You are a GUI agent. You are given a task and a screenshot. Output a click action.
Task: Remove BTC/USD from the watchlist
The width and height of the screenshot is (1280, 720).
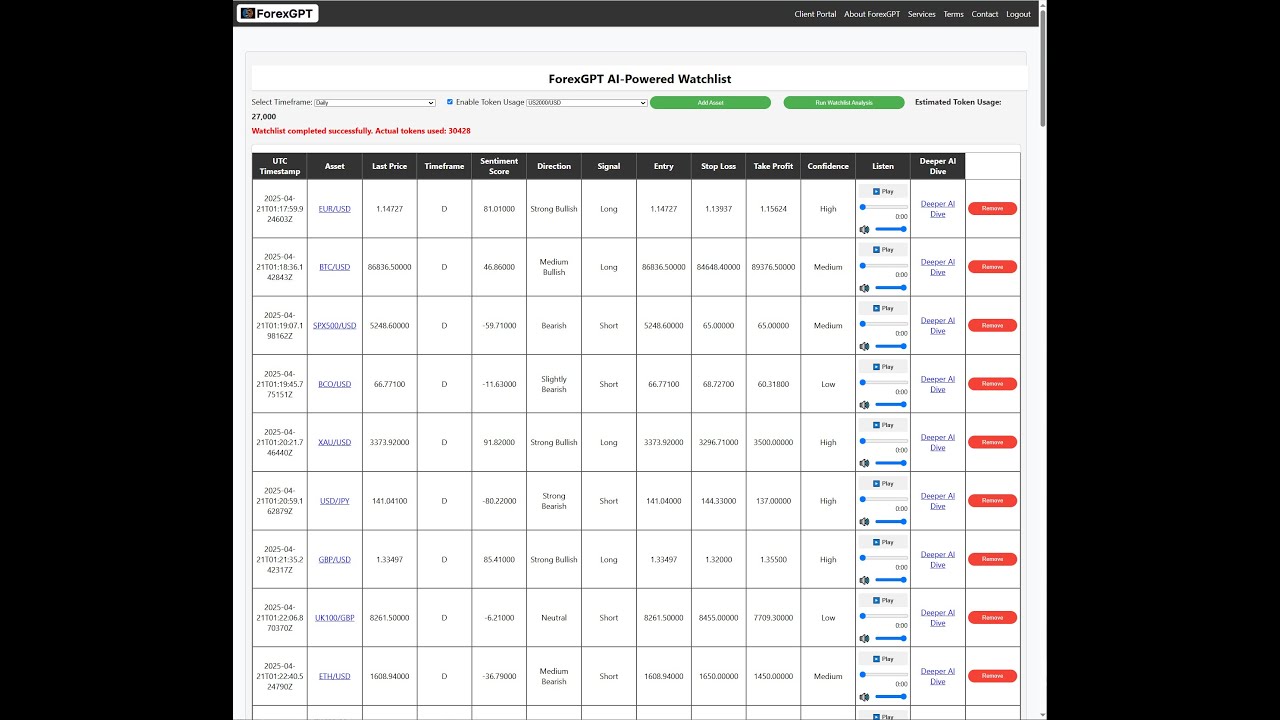pos(992,267)
